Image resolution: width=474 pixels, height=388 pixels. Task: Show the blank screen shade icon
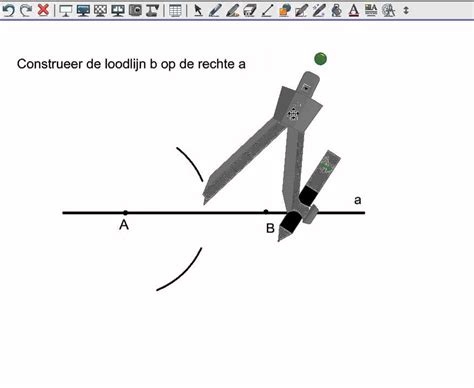[66, 11]
